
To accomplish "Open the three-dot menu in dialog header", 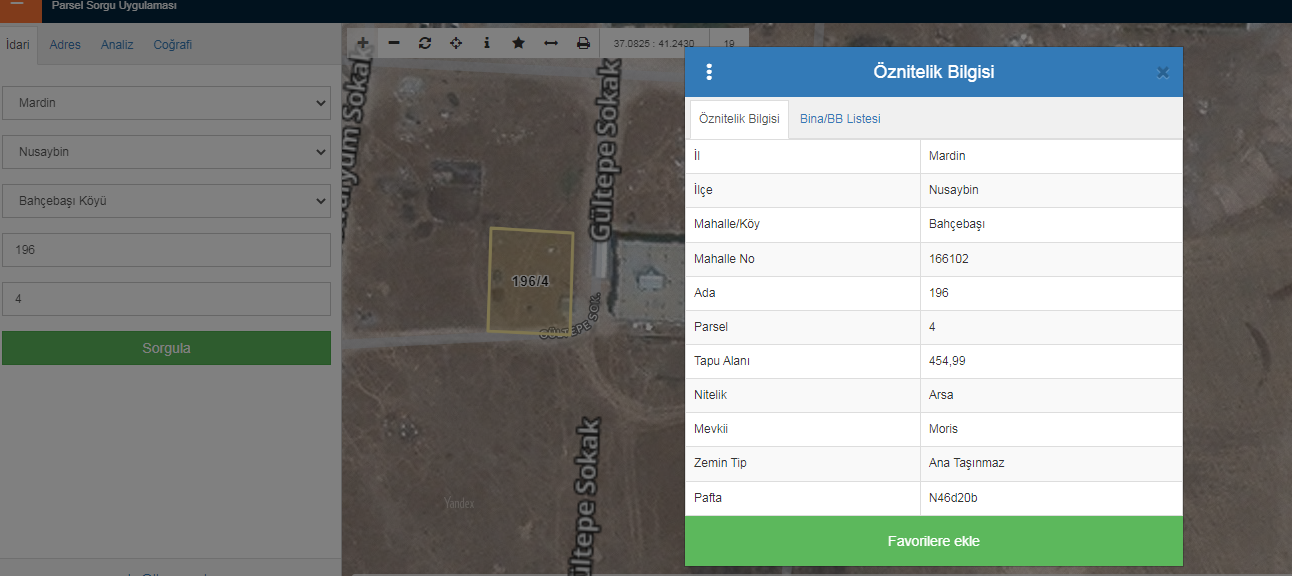I will [x=709, y=72].
